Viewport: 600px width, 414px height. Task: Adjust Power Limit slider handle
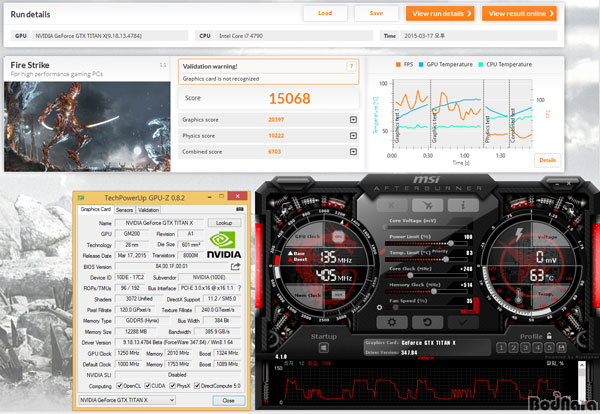click(451, 243)
